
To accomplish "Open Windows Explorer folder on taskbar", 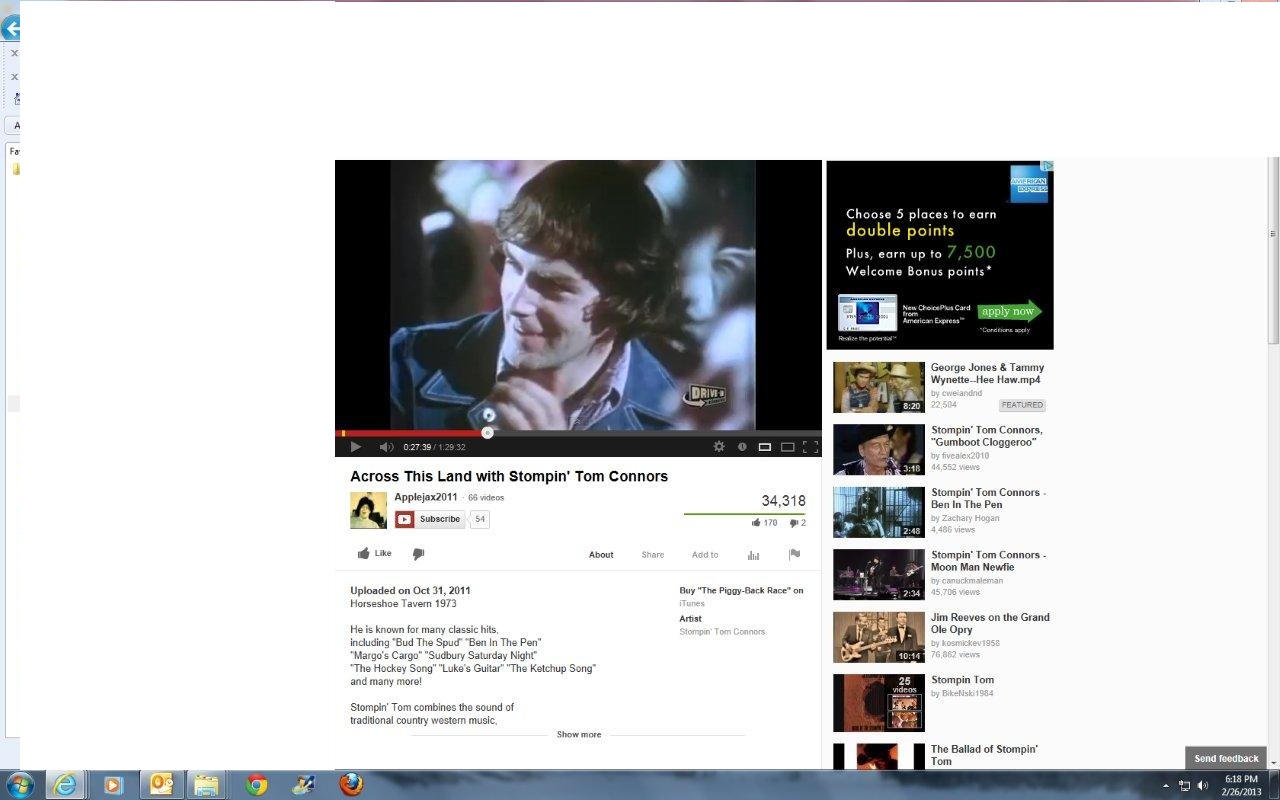I will (x=207, y=785).
